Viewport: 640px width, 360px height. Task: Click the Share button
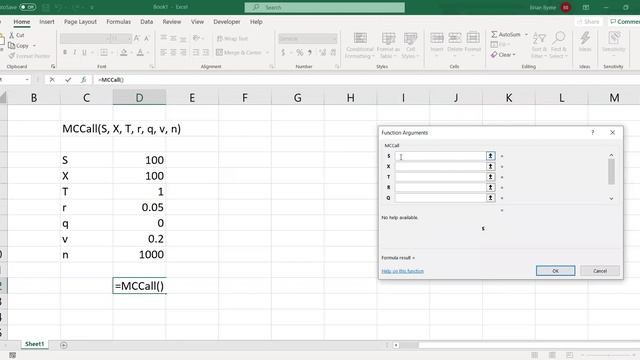(x=588, y=22)
